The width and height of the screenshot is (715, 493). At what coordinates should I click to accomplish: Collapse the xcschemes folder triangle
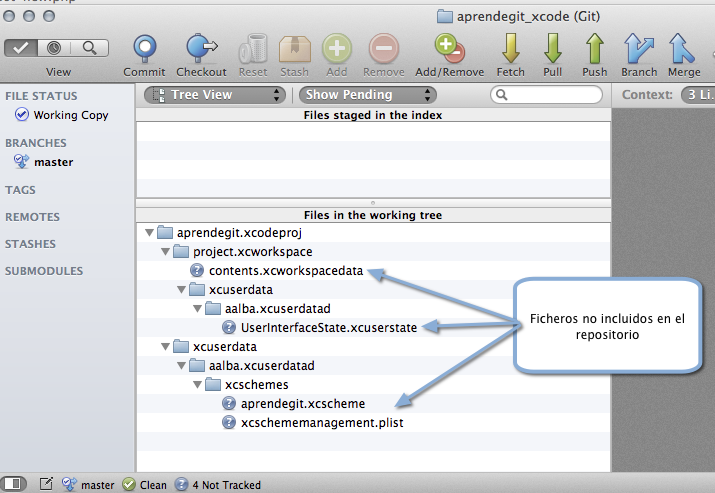(x=197, y=385)
